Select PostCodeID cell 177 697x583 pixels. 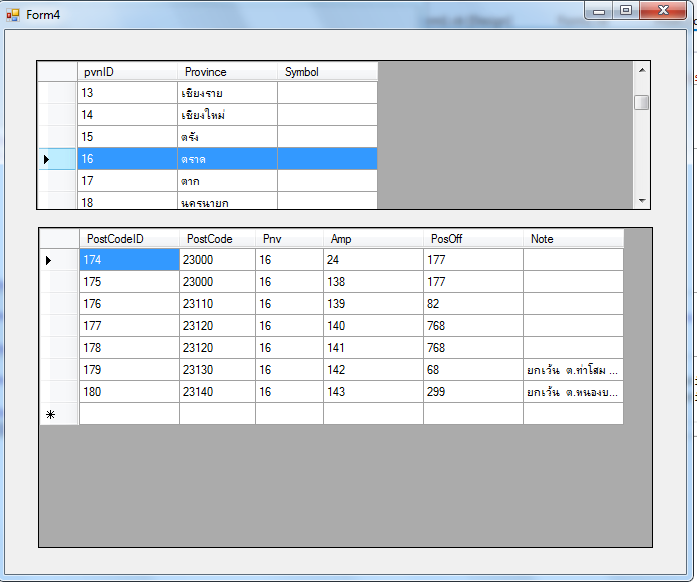[x=129, y=326]
